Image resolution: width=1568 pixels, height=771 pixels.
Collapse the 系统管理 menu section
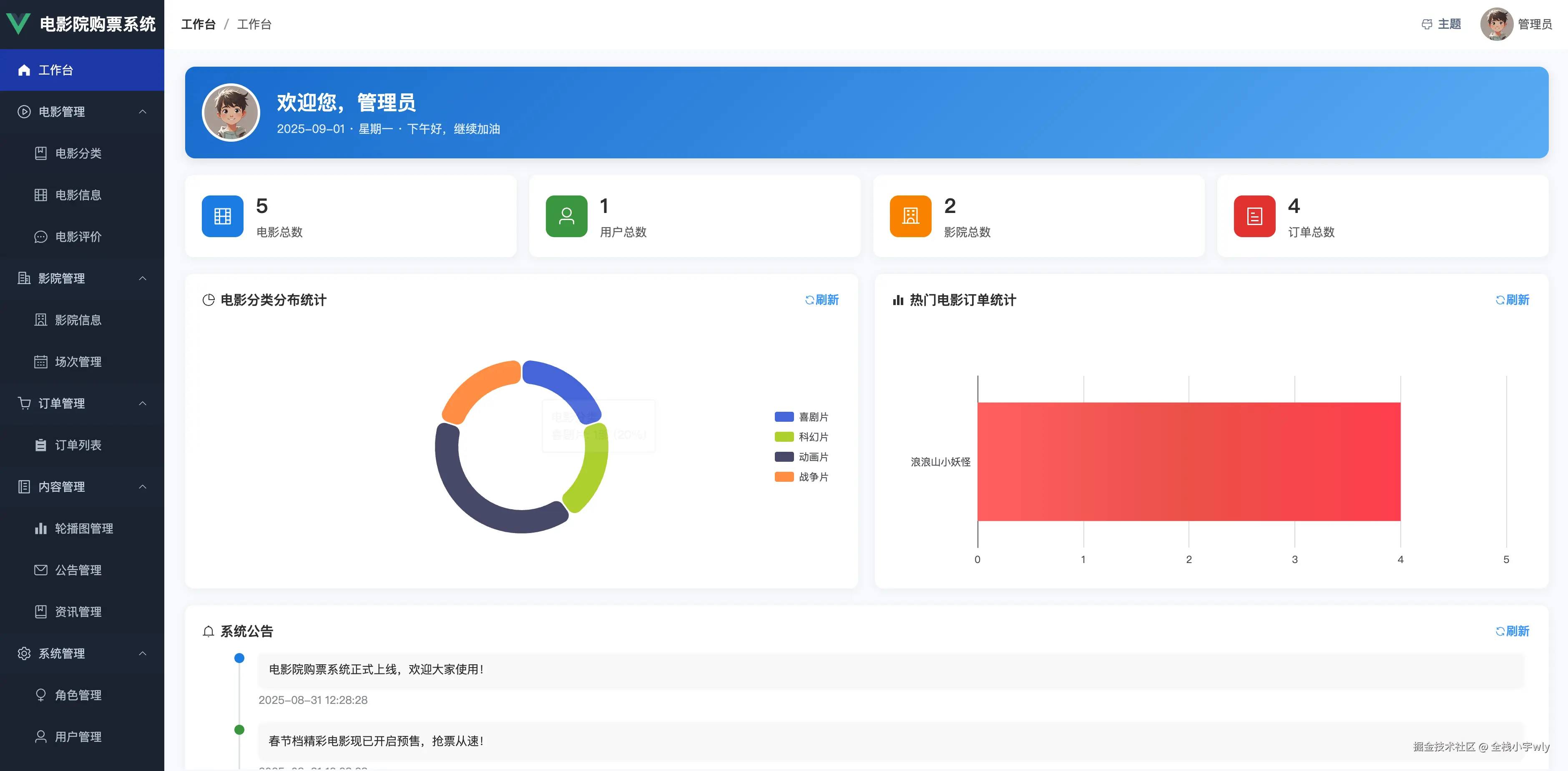coord(143,653)
